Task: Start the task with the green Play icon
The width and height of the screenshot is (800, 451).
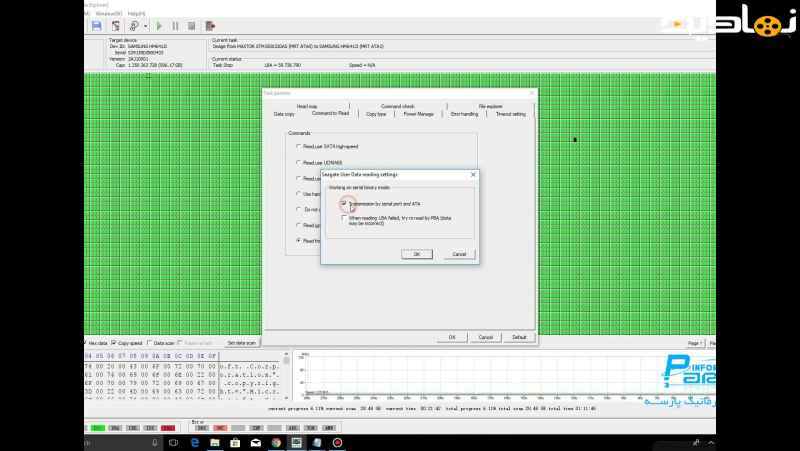Action: (159, 26)
